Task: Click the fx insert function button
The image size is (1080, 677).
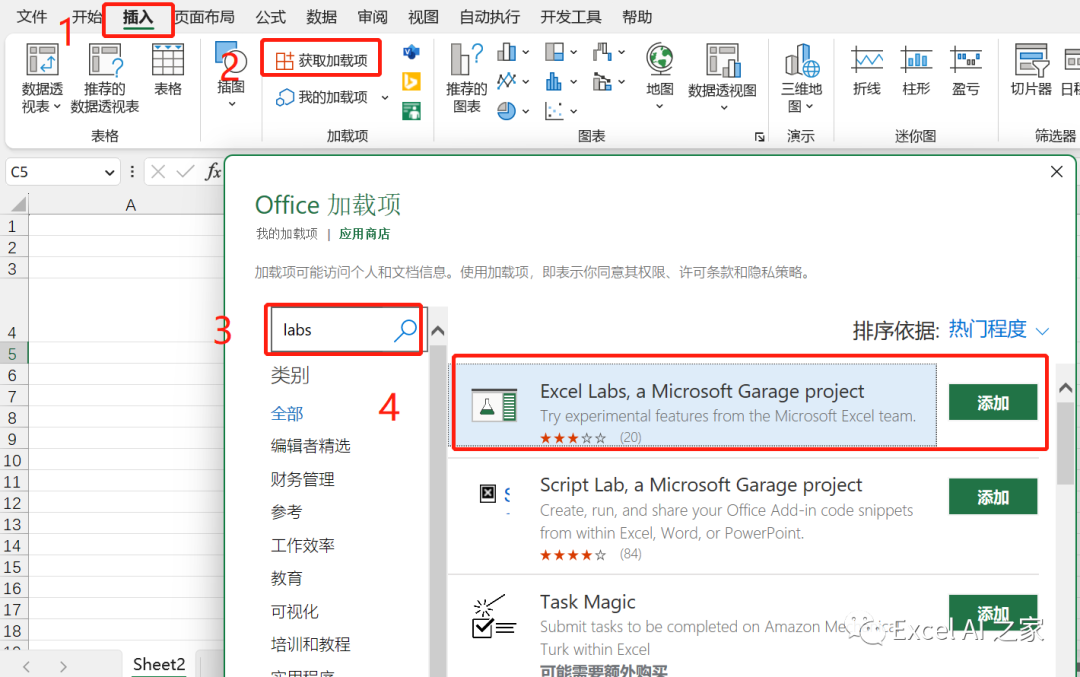Action: point(213,171)
